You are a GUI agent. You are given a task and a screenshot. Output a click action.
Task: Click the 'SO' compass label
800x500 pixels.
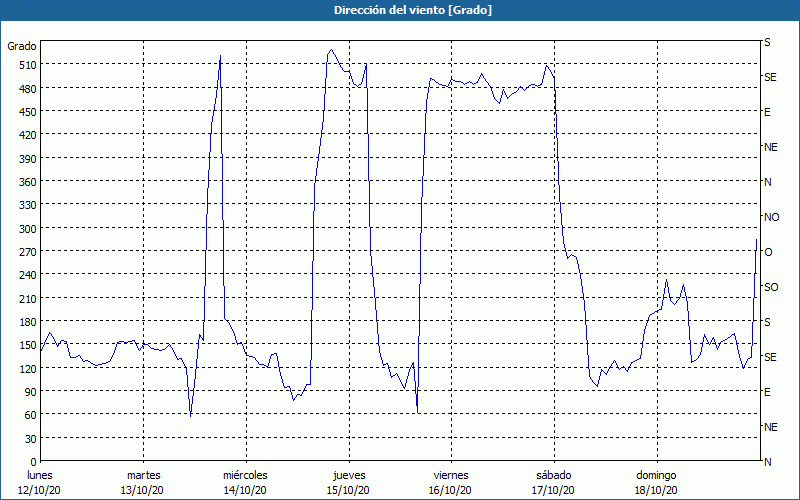point(771,287)
